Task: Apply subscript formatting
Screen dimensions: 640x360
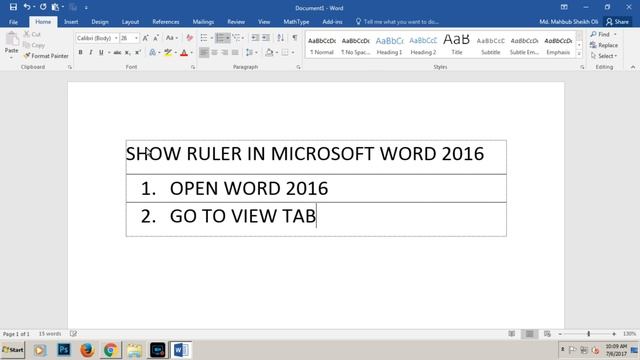Action: [x=128, y=53]
